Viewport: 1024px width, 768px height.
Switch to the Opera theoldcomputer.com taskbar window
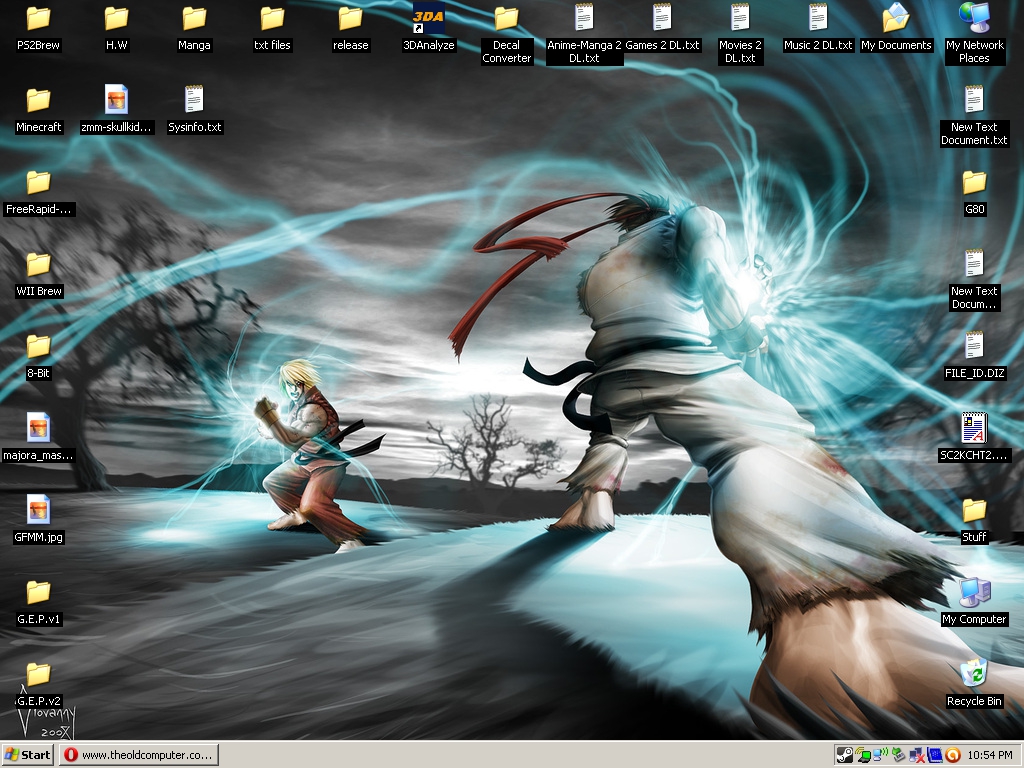point(138,755)
